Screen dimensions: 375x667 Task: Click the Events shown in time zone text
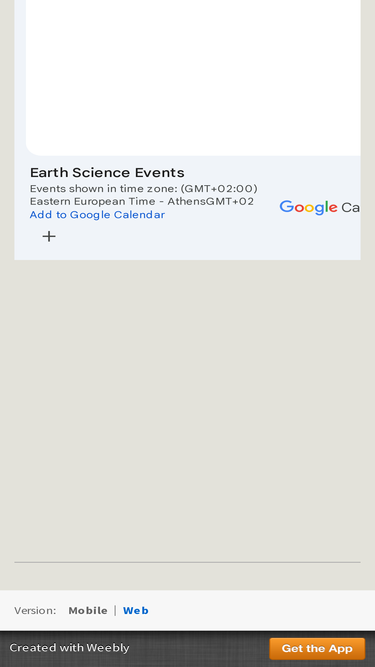coord(144,188)
